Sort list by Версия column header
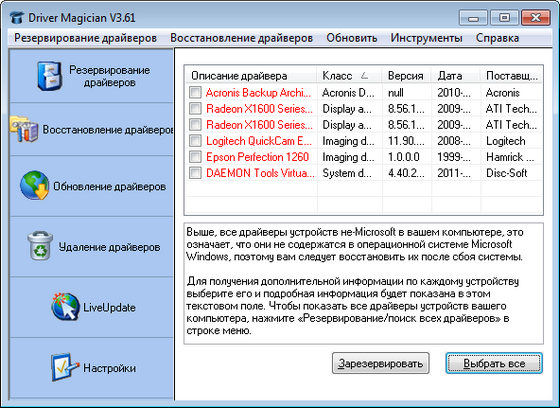Viewport: 560px width, 408px height. (406, 76)
